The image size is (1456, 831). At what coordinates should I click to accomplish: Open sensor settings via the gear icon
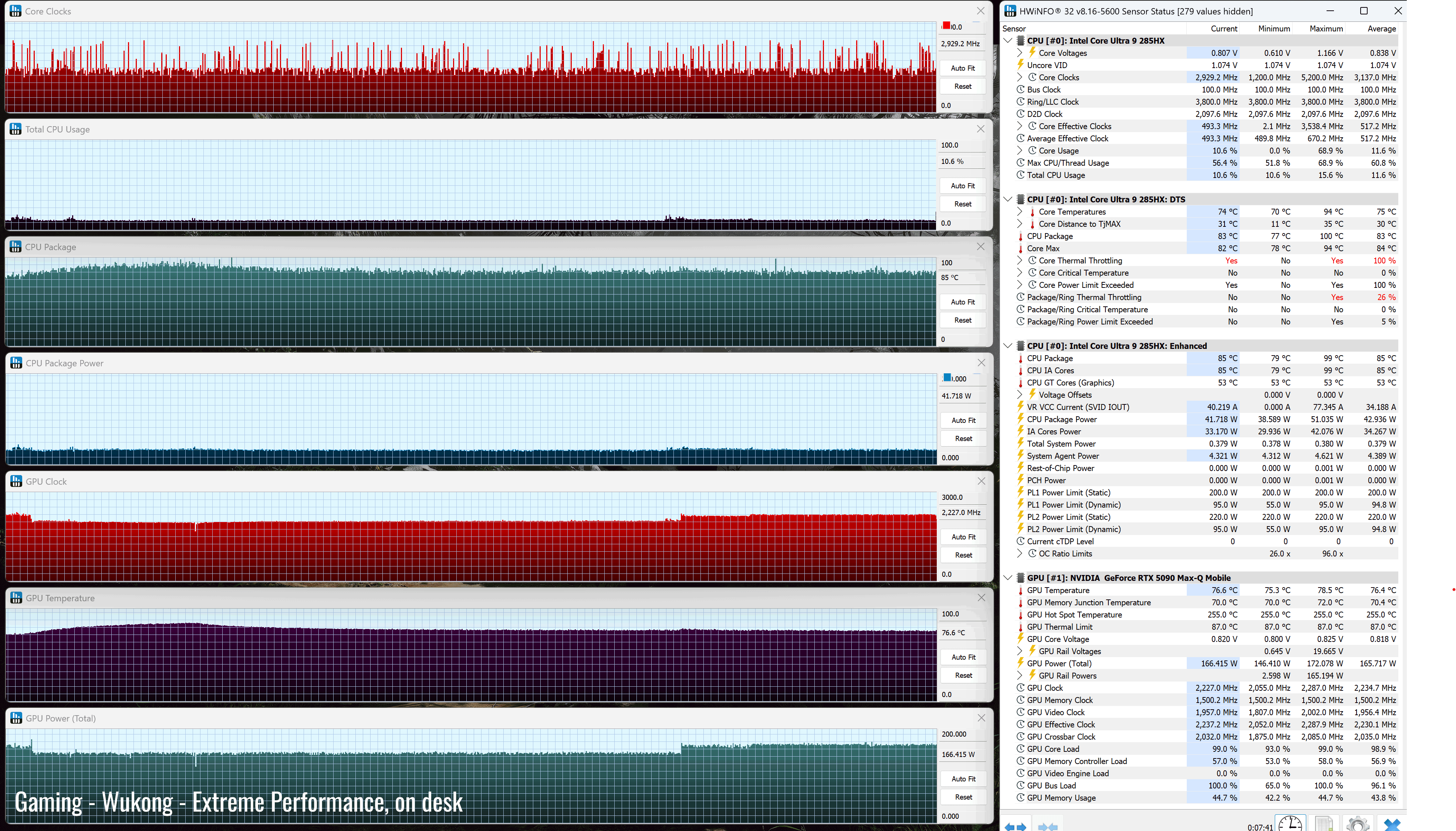(x=1357, y=824)
